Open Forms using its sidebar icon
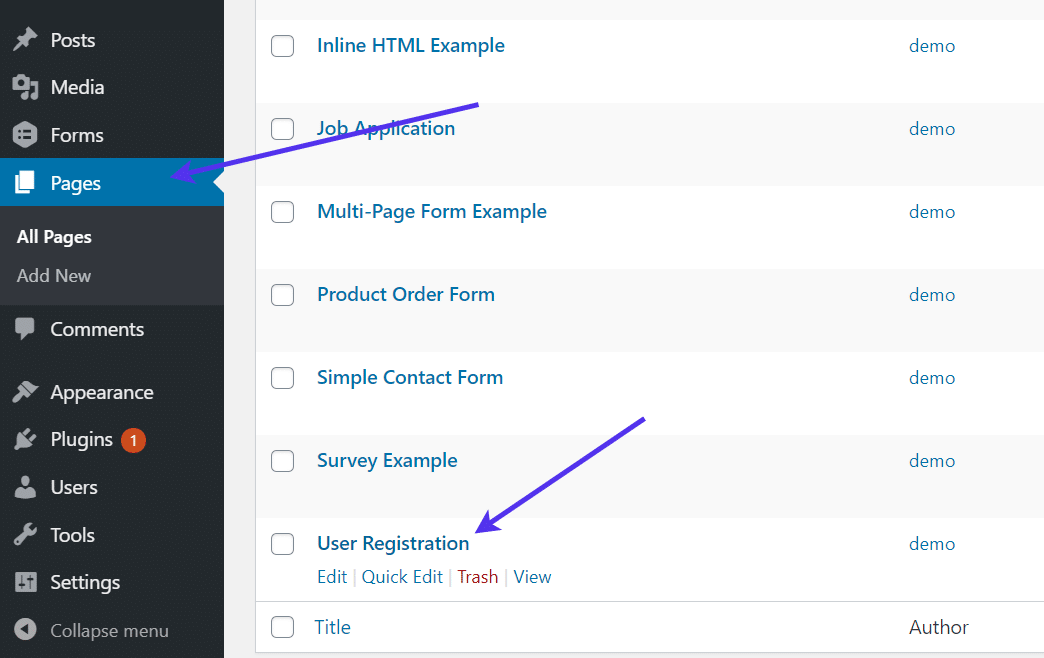Viewport: 1044px width, 658px height. 26,135
